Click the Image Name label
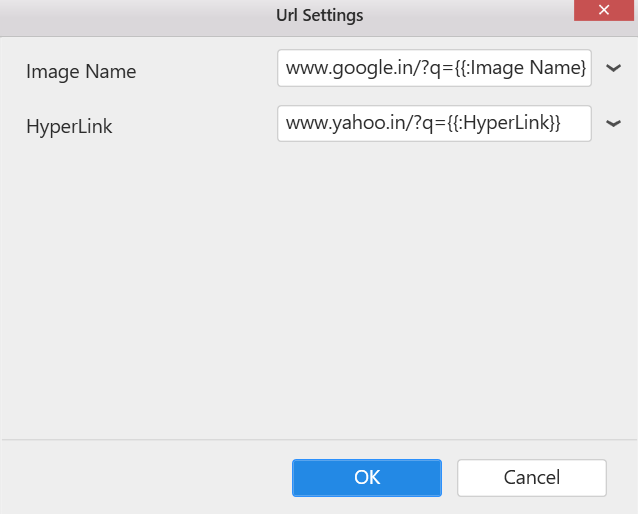Screen dimensions: 638x514 pos(81,72)
